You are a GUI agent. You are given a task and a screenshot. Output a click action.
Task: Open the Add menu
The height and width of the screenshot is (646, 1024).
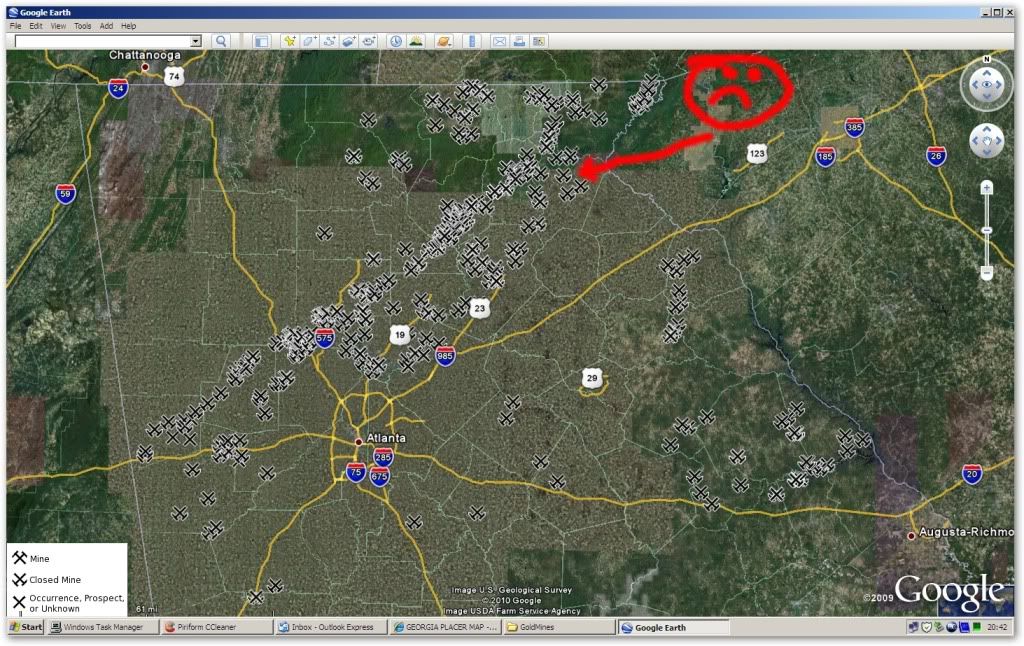pyautogui.click(x=106, y=26)
